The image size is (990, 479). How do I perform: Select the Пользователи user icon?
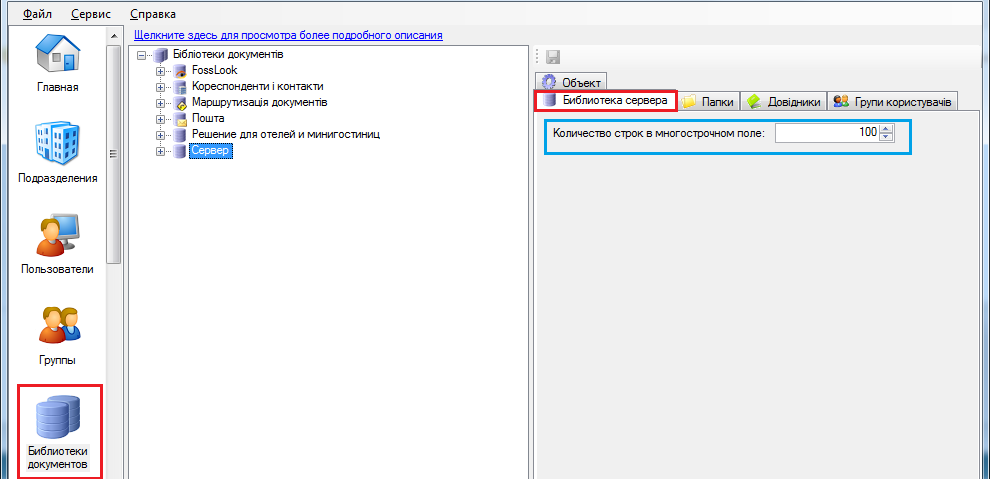point(58,236)
